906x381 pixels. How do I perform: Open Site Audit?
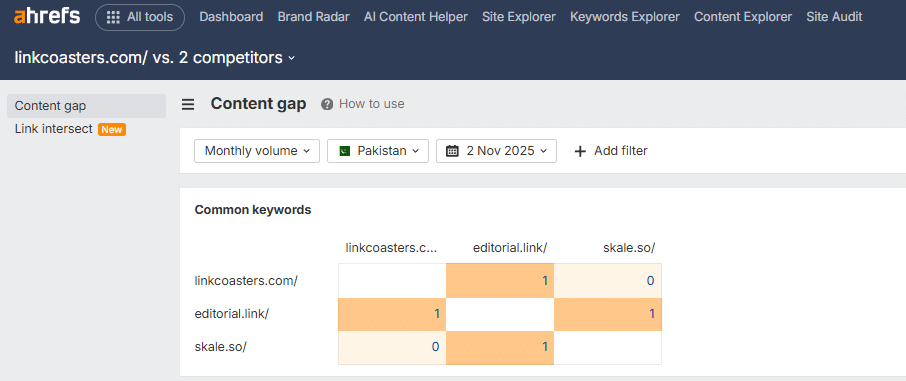834,17
